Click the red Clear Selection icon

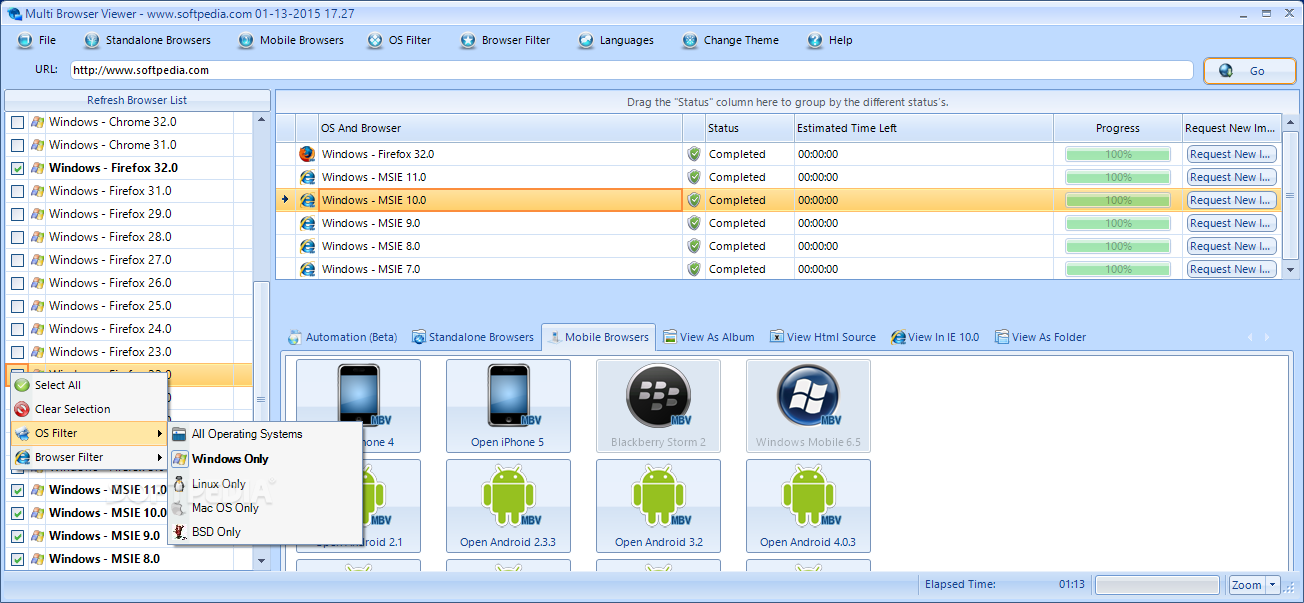coord(22,409)
